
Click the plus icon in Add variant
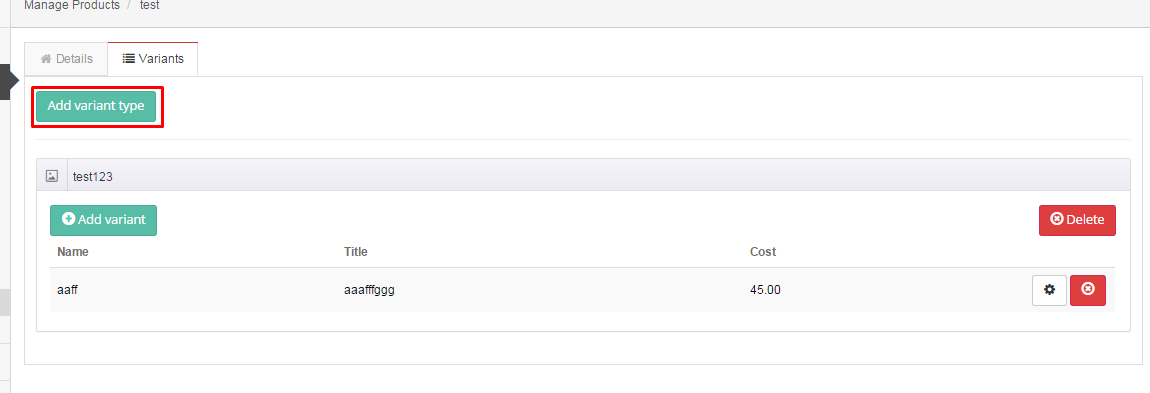tap(69, 218)
